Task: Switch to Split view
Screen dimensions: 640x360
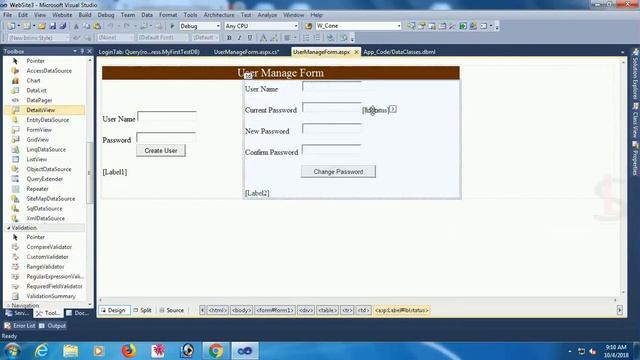Action: (142, 310)
